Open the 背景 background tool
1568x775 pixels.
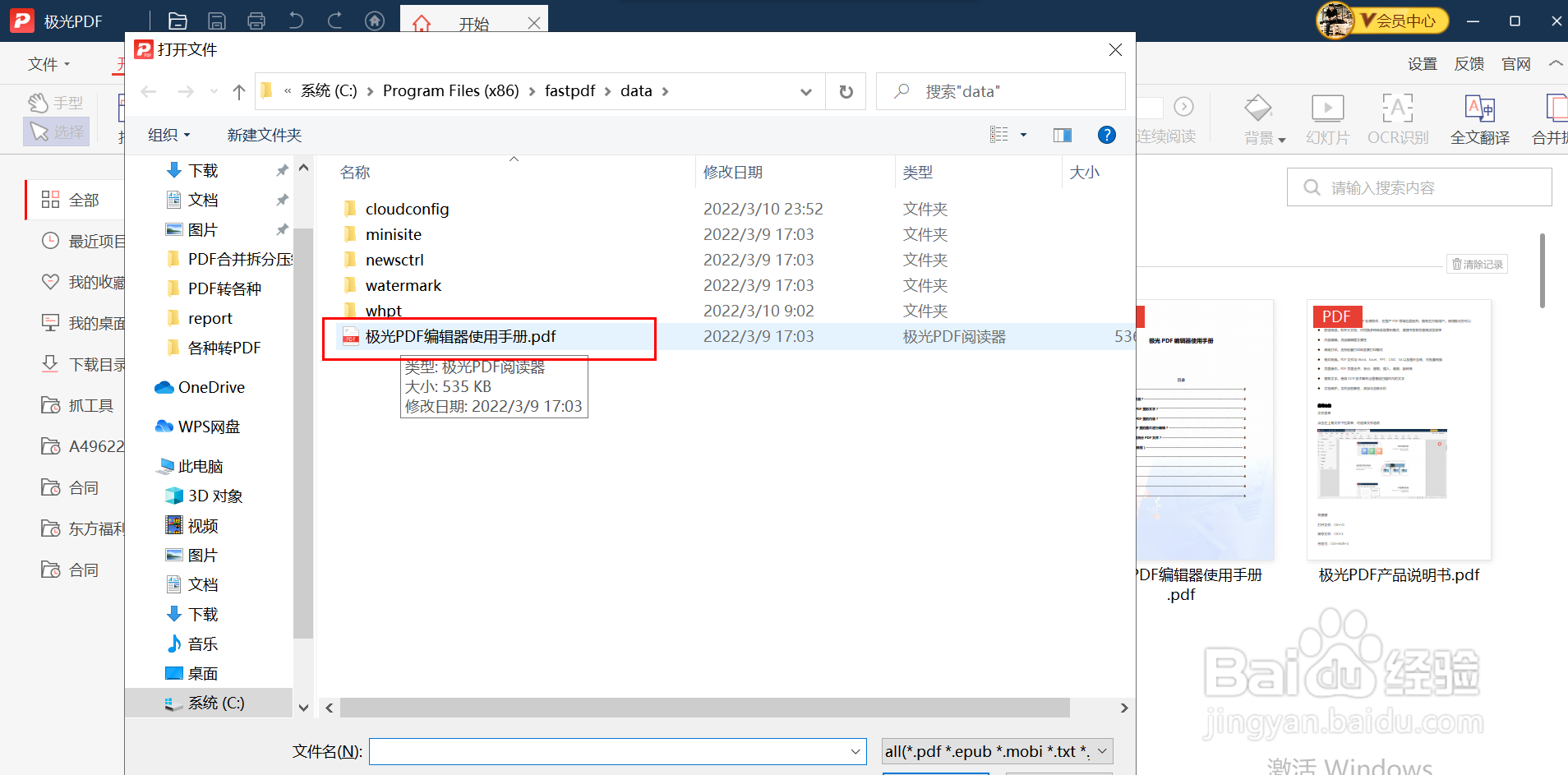click(1264, 120)
